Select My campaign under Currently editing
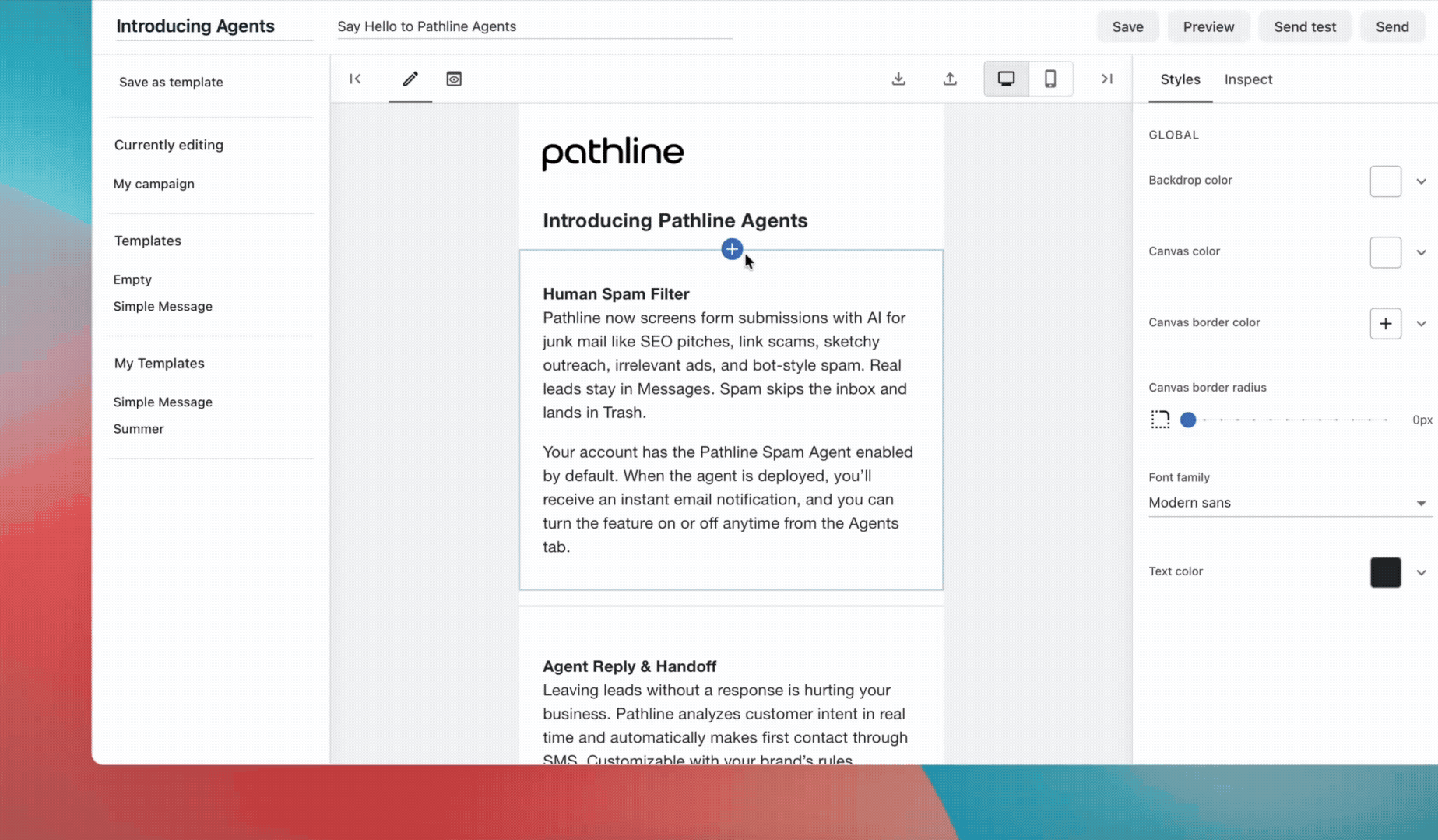 153,184
